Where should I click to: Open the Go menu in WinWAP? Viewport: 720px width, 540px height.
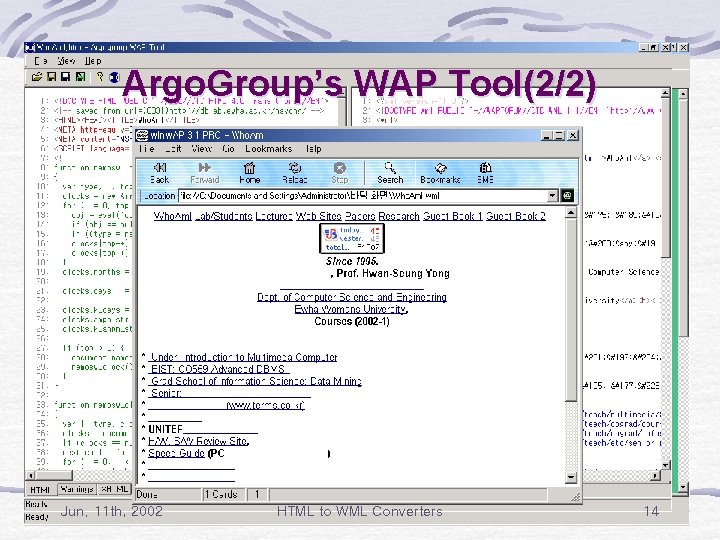[x=228, y=149]
